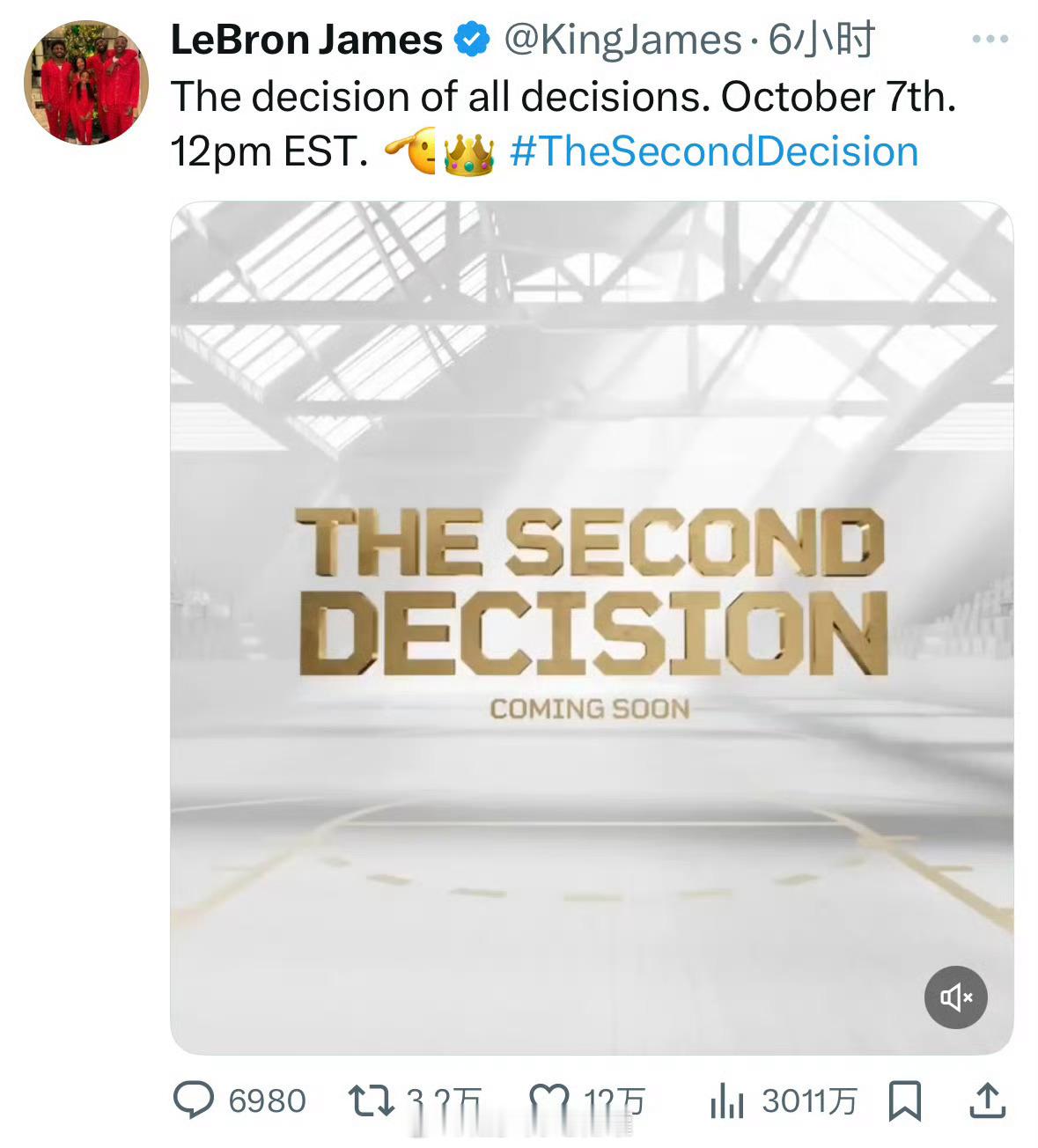
Task: Click the view analytics bar chart icon
Action: click(727, 1100)
